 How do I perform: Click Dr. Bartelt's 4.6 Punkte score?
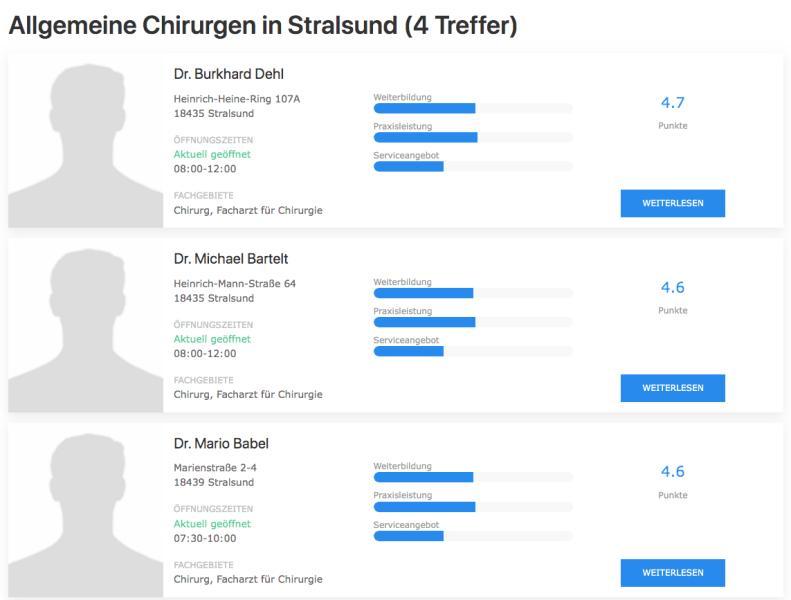672,288
